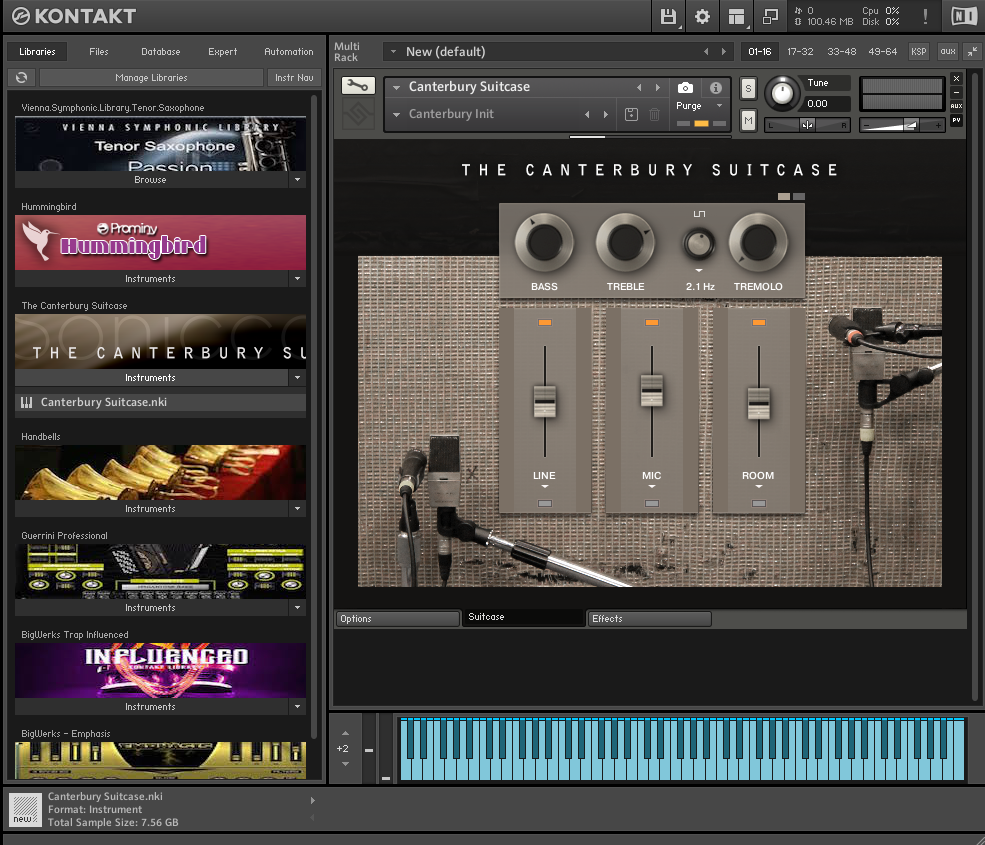This screenshot has height=845, width=985.
Task: Click Browse under the Tenor Saxophone library
Action: pos(150,180)
